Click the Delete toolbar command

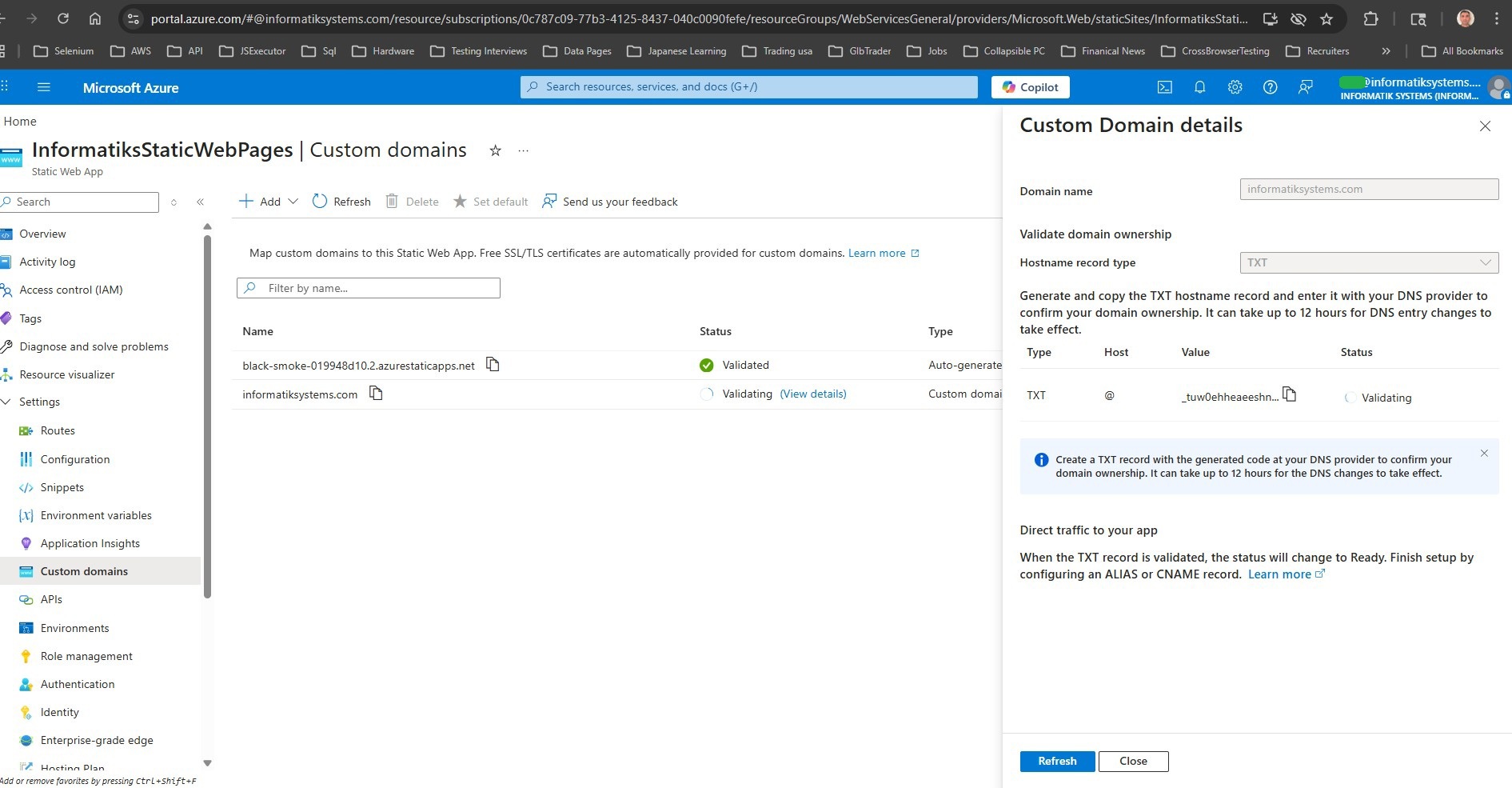click(413, 202)
